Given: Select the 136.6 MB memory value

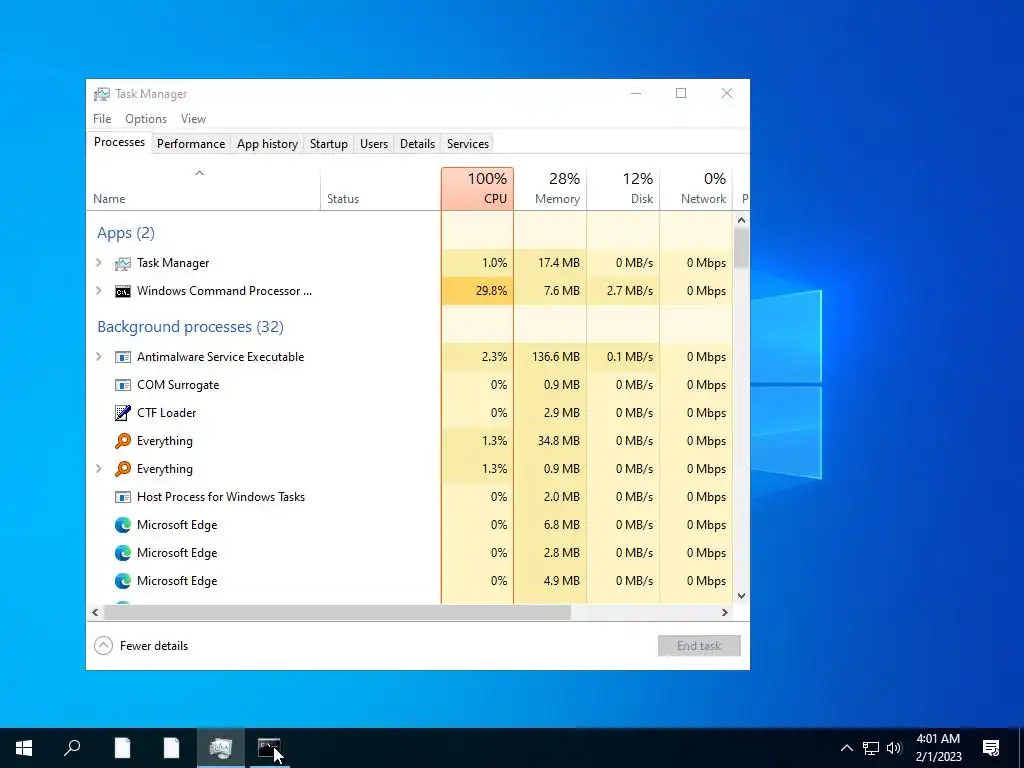Looking at the screenshot, I should point(551,357).
